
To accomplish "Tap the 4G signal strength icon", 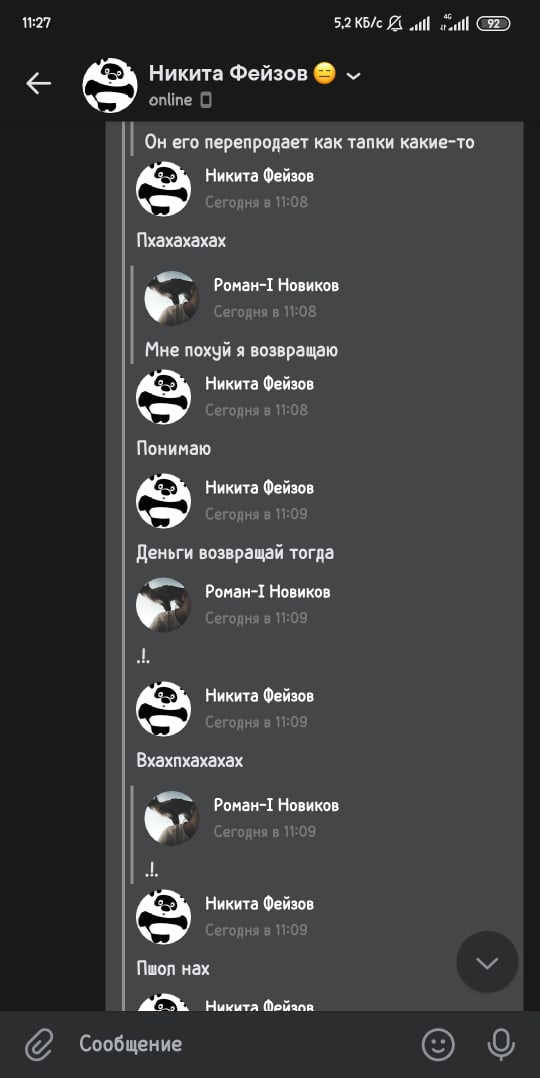I will (x=455, y=23).
